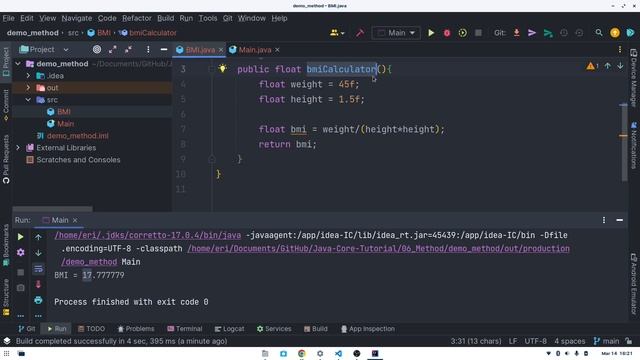Screen dimensions: 640x360
Task: Click editor vertical scrollbar
Action: tap(623, 143)
